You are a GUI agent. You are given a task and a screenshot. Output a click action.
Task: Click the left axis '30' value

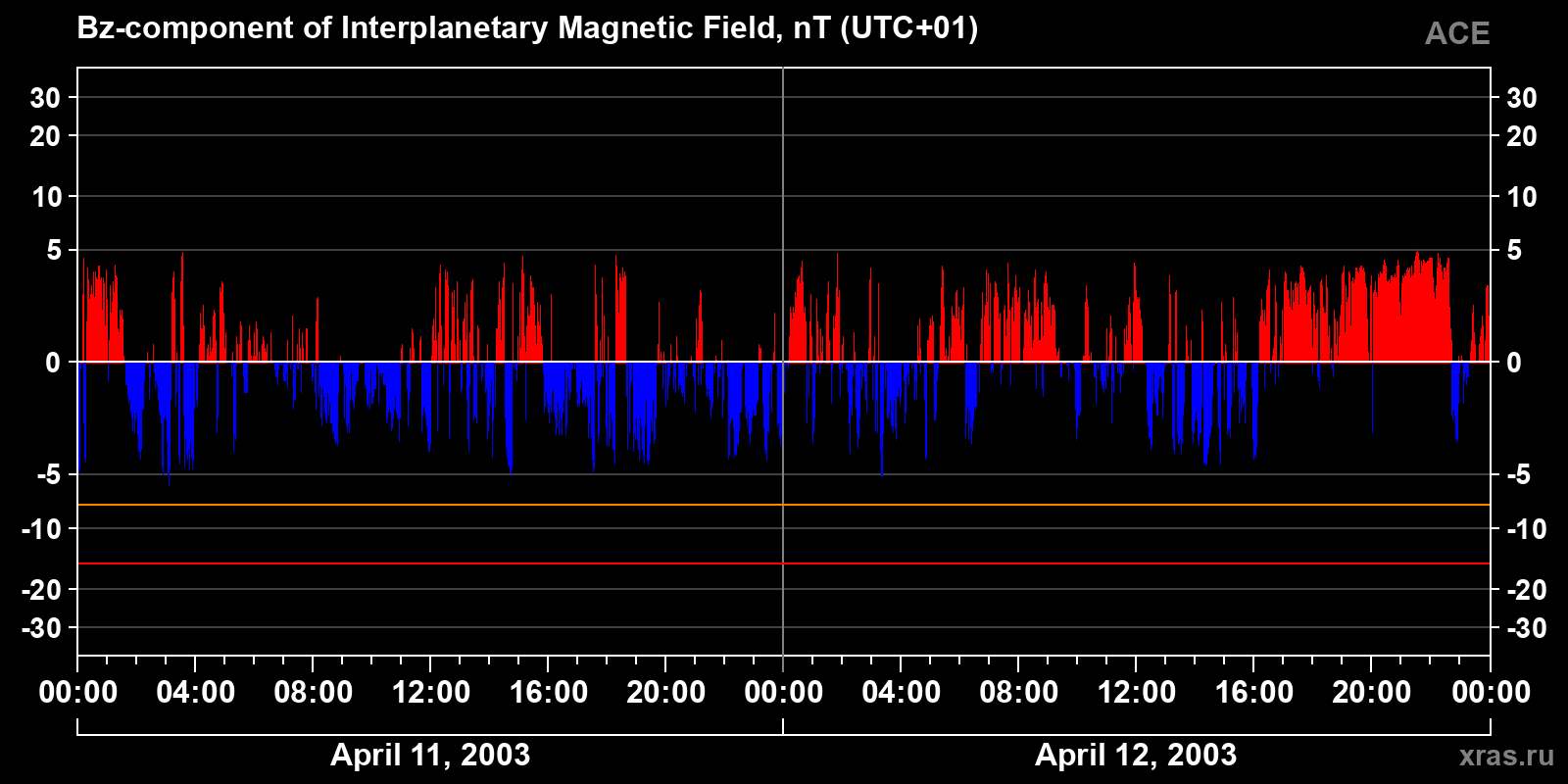coord(46,98)
